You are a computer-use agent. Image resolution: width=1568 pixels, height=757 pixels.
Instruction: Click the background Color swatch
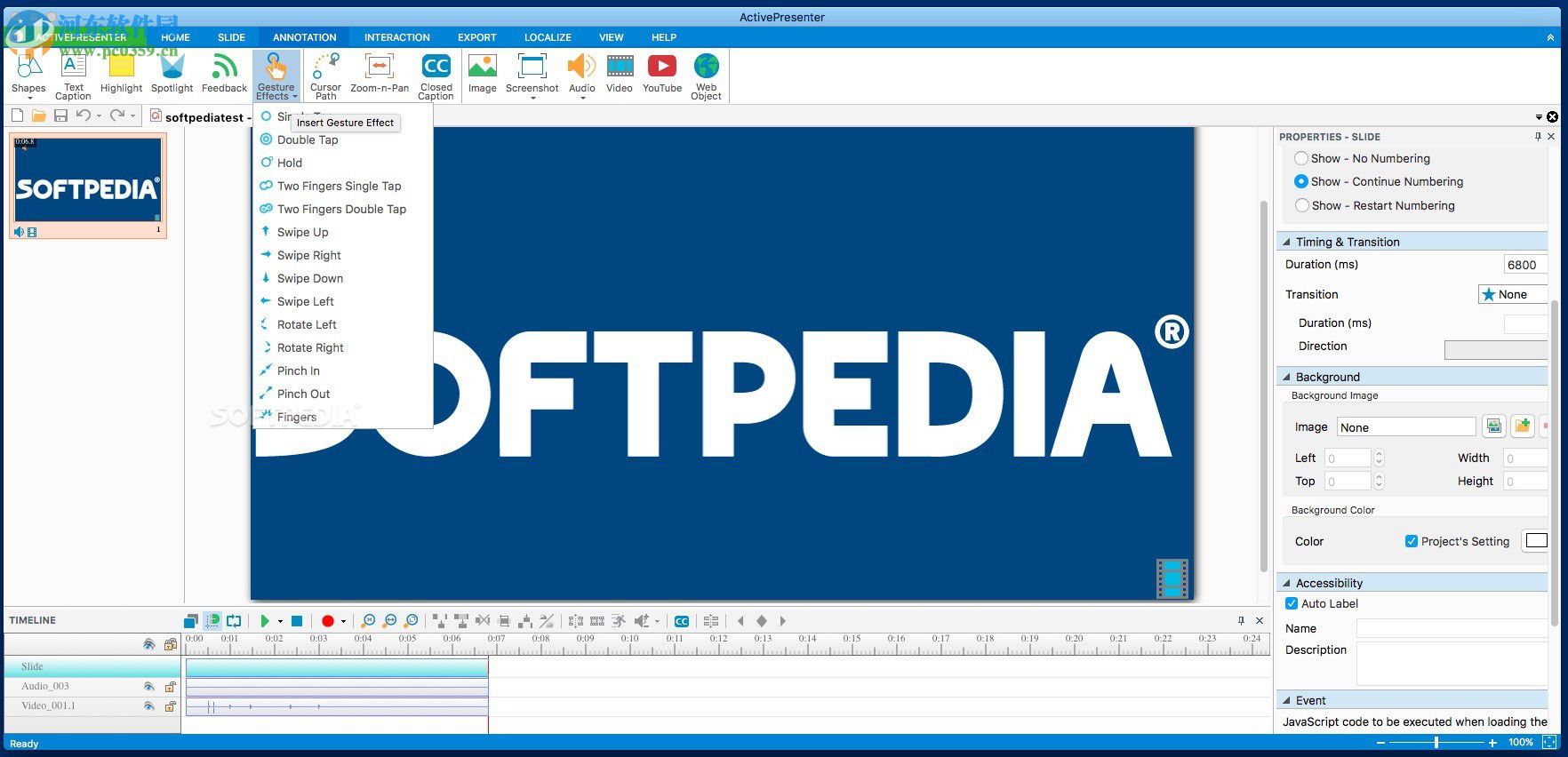tap(1536, 540)
